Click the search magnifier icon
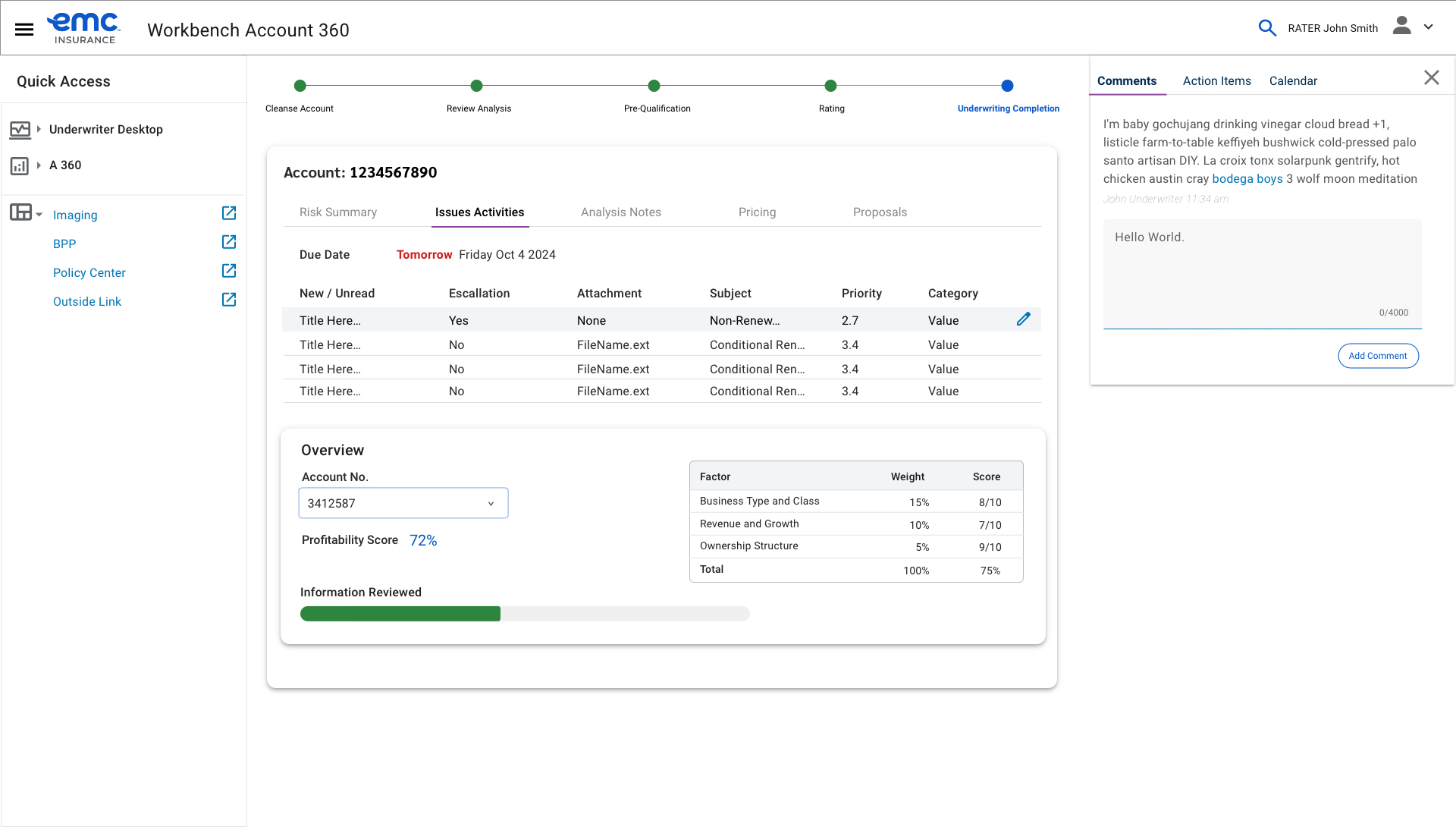The width and height of the screenshot is (1456, 827). click(1266, 28)
